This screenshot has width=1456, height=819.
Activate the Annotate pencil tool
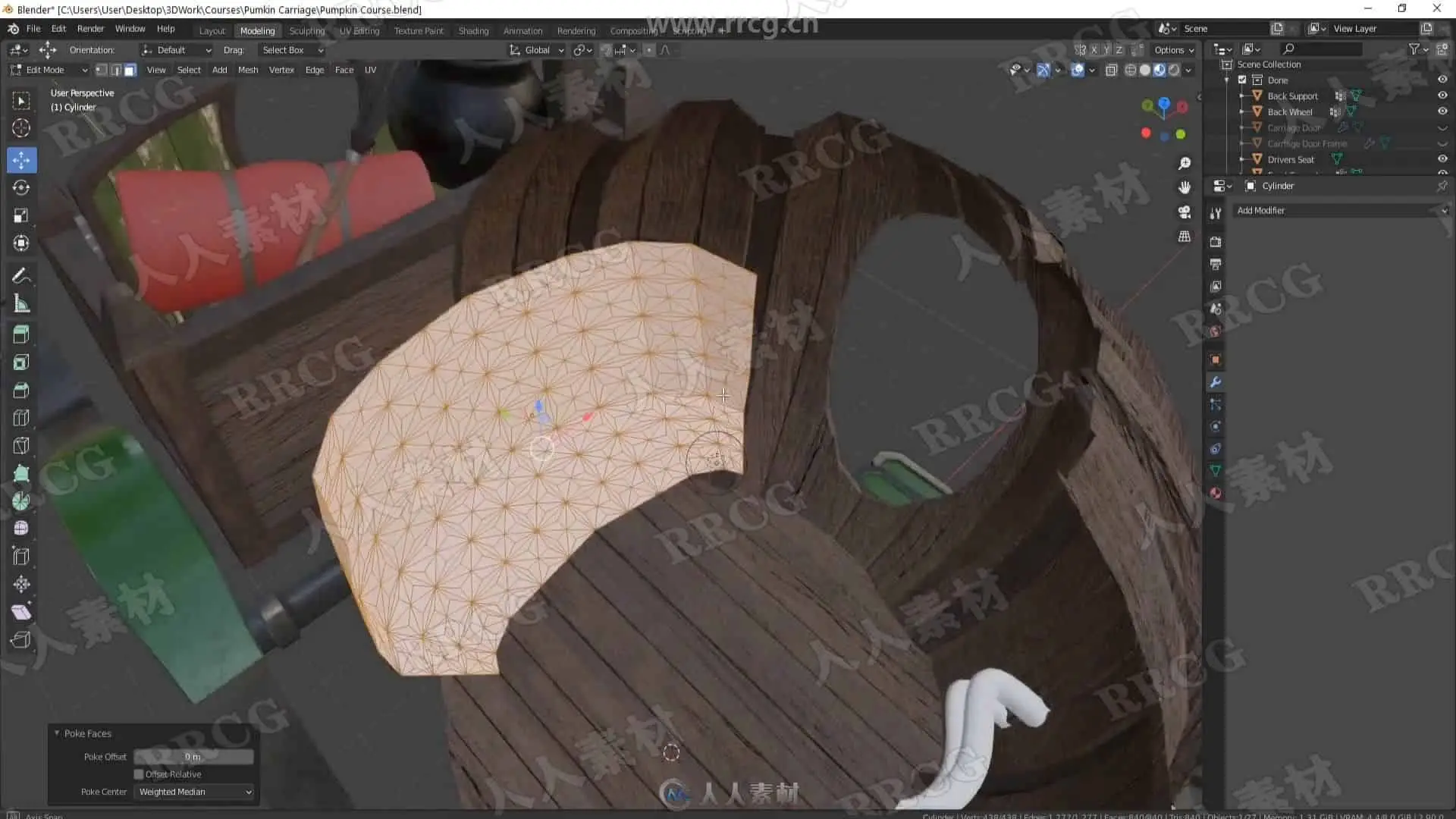pyautogui.click(x=21, y=276)
